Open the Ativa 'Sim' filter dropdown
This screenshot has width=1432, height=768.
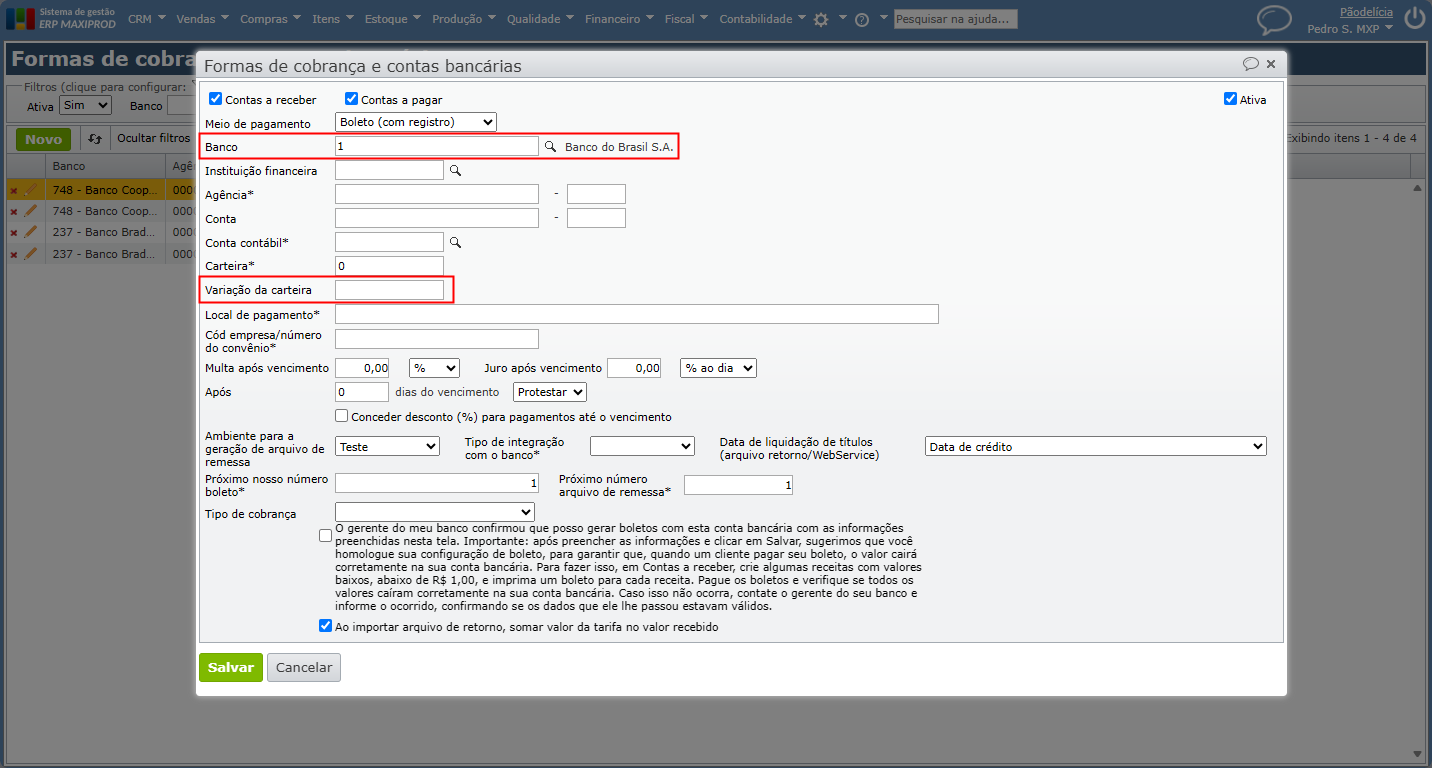(x=87, y=105)
